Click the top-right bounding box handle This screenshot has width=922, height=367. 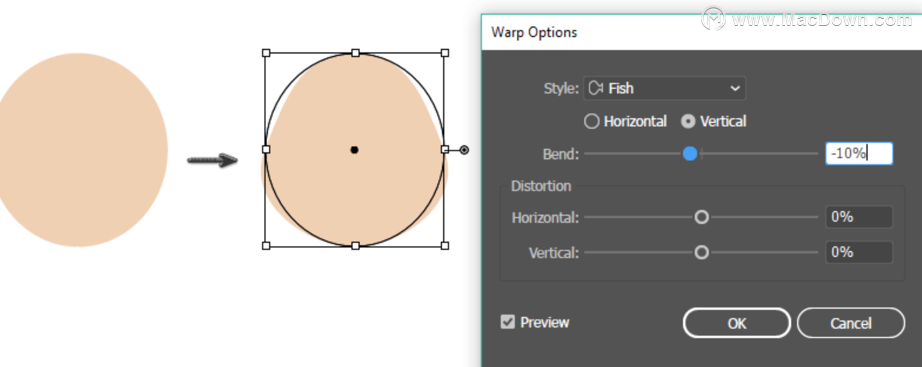[445, 53]
